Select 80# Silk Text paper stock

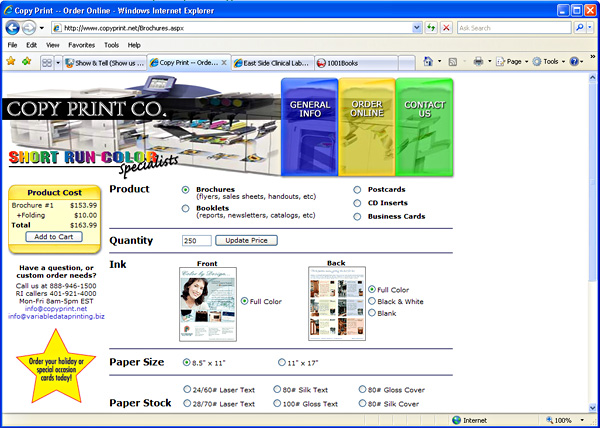tap(277, 389)
